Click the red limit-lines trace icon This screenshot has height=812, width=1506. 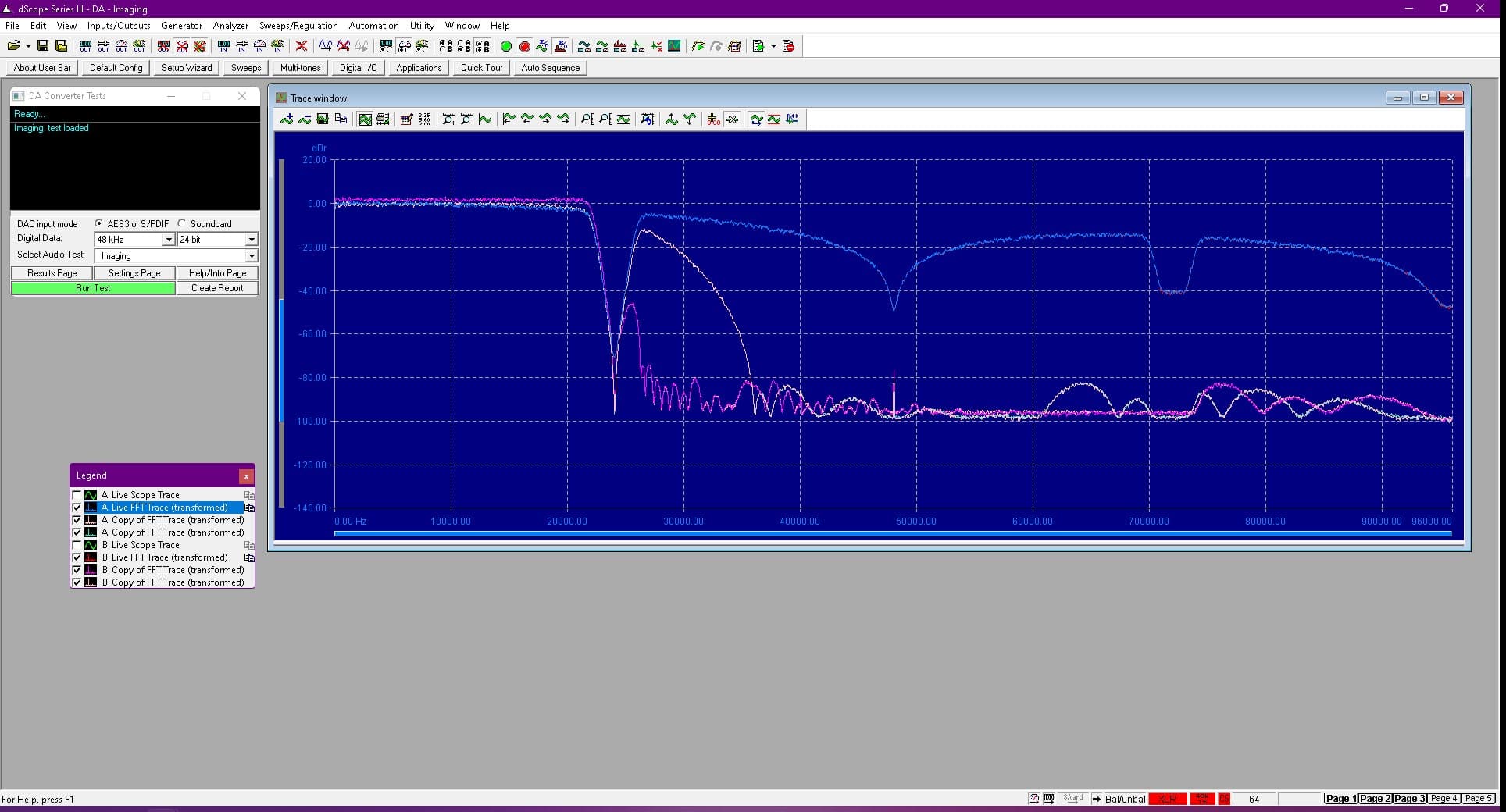pos(774,119)
